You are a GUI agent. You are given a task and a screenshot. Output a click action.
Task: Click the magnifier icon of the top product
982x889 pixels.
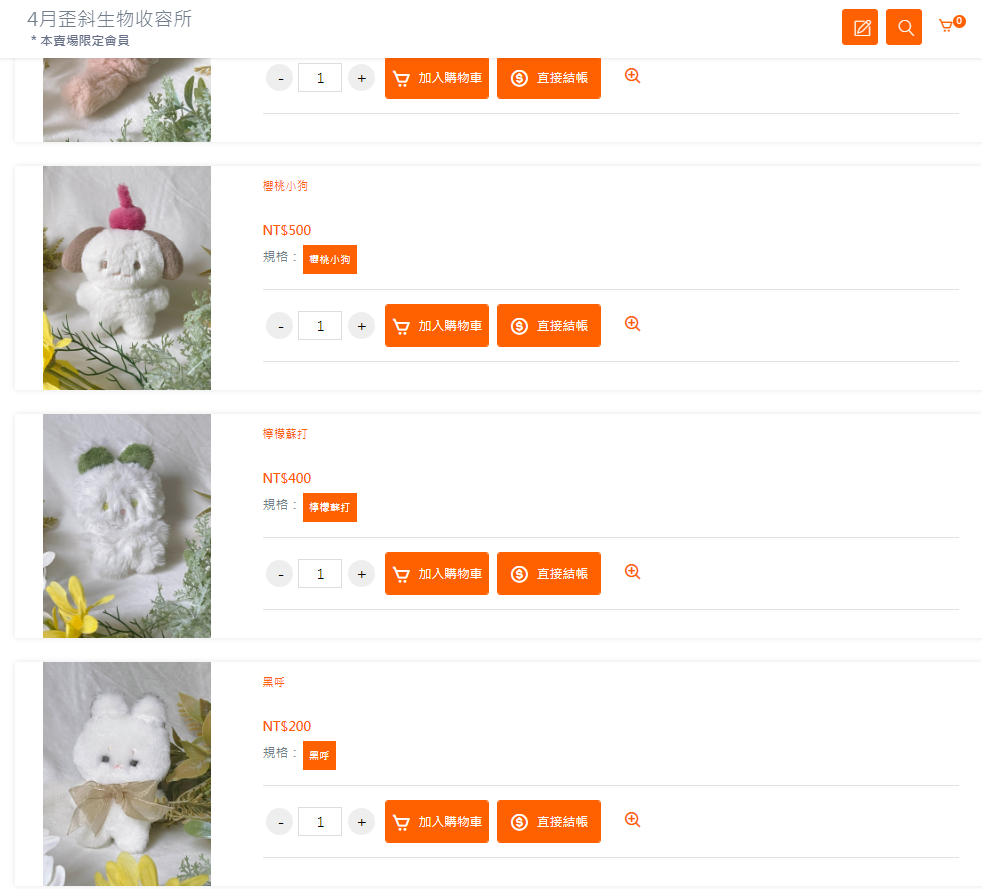(633, 76)
